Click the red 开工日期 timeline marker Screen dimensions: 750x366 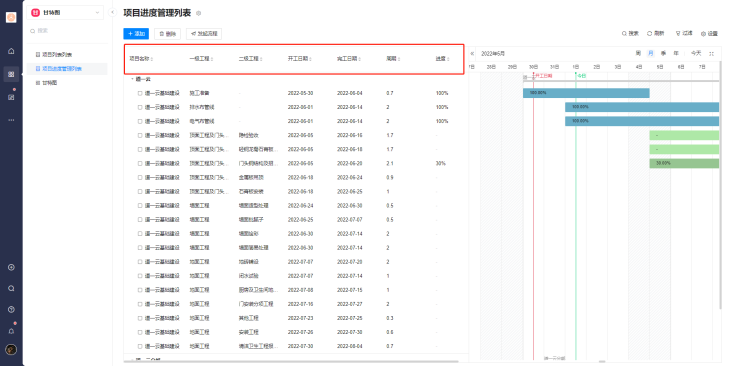pyautogui.click(x=542, y=76)
